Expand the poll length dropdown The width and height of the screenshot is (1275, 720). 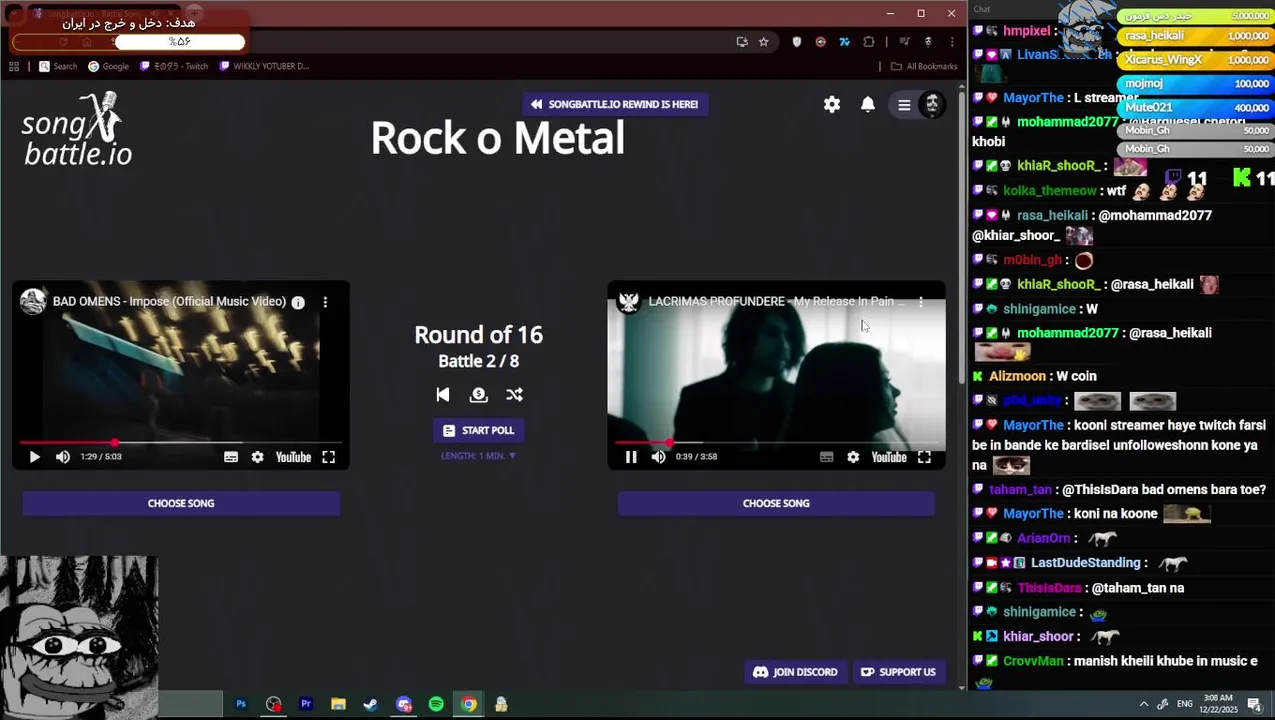click(x=478, y=456)
